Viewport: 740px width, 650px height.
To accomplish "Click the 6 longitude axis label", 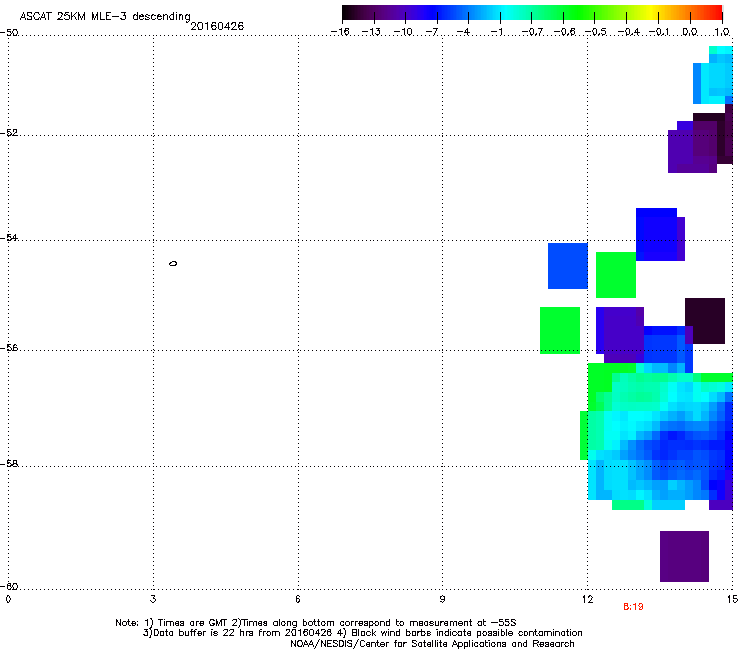I will click(298, 599).
